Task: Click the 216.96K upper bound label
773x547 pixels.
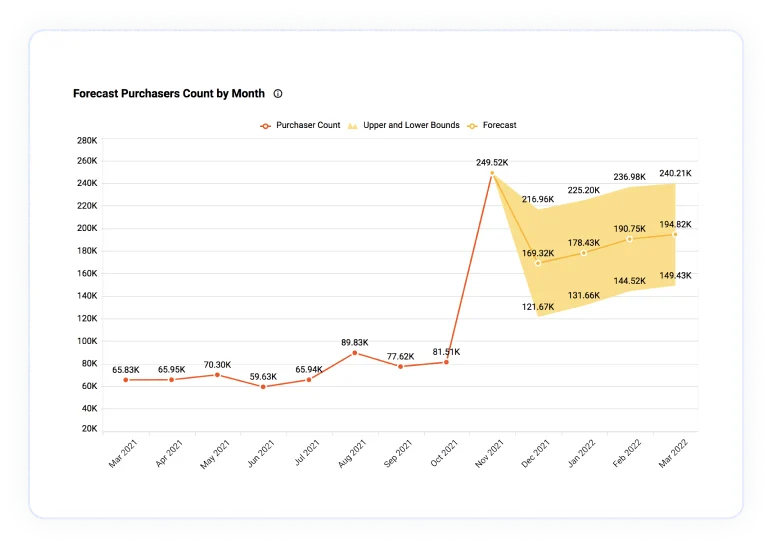Action: (x=538, y=200)
